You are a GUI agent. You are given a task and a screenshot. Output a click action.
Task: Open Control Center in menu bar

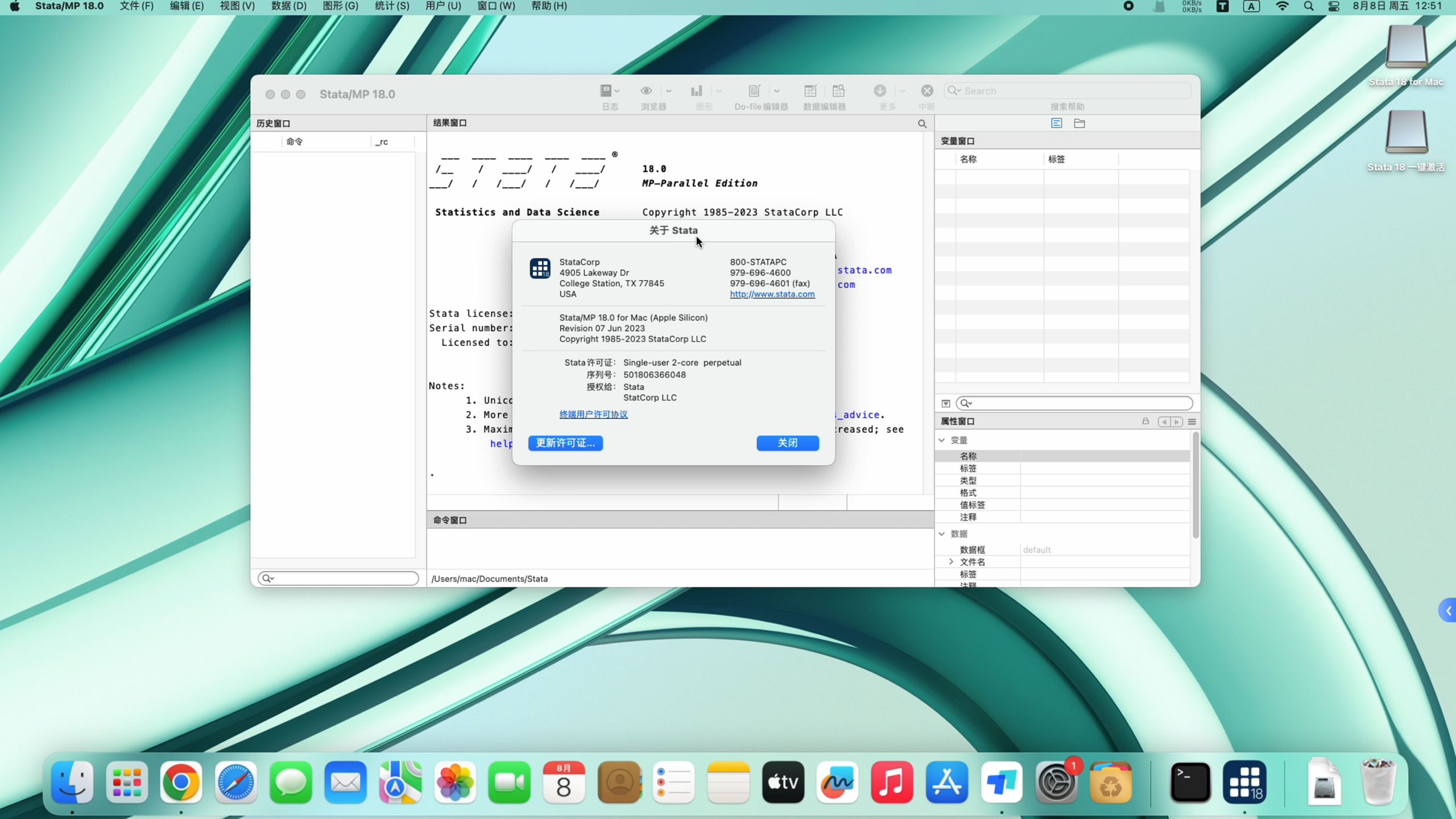point(1334,6)
